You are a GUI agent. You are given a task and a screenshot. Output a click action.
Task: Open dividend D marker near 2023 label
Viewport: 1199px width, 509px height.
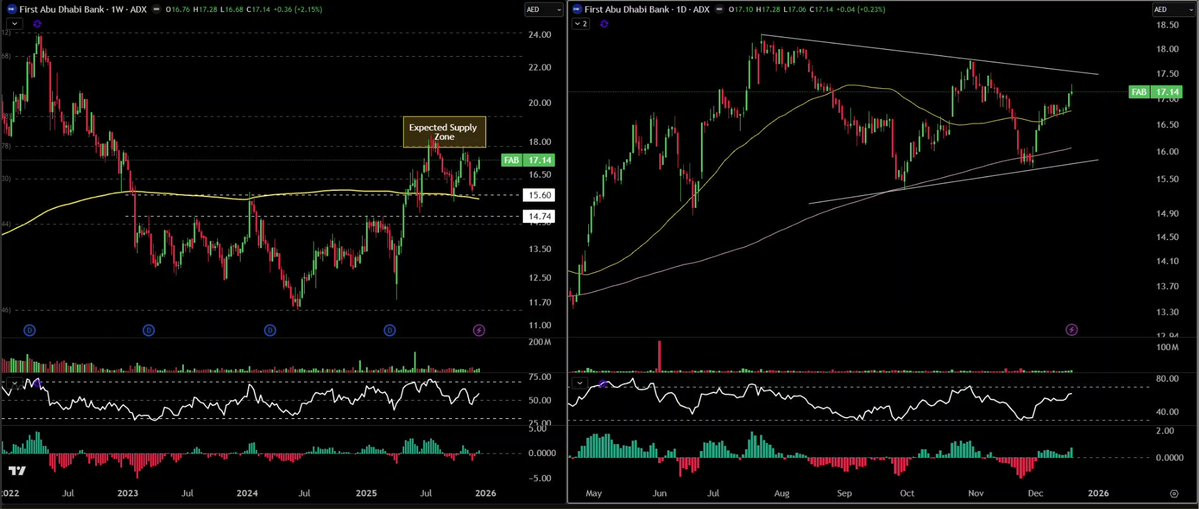(149, 330)
